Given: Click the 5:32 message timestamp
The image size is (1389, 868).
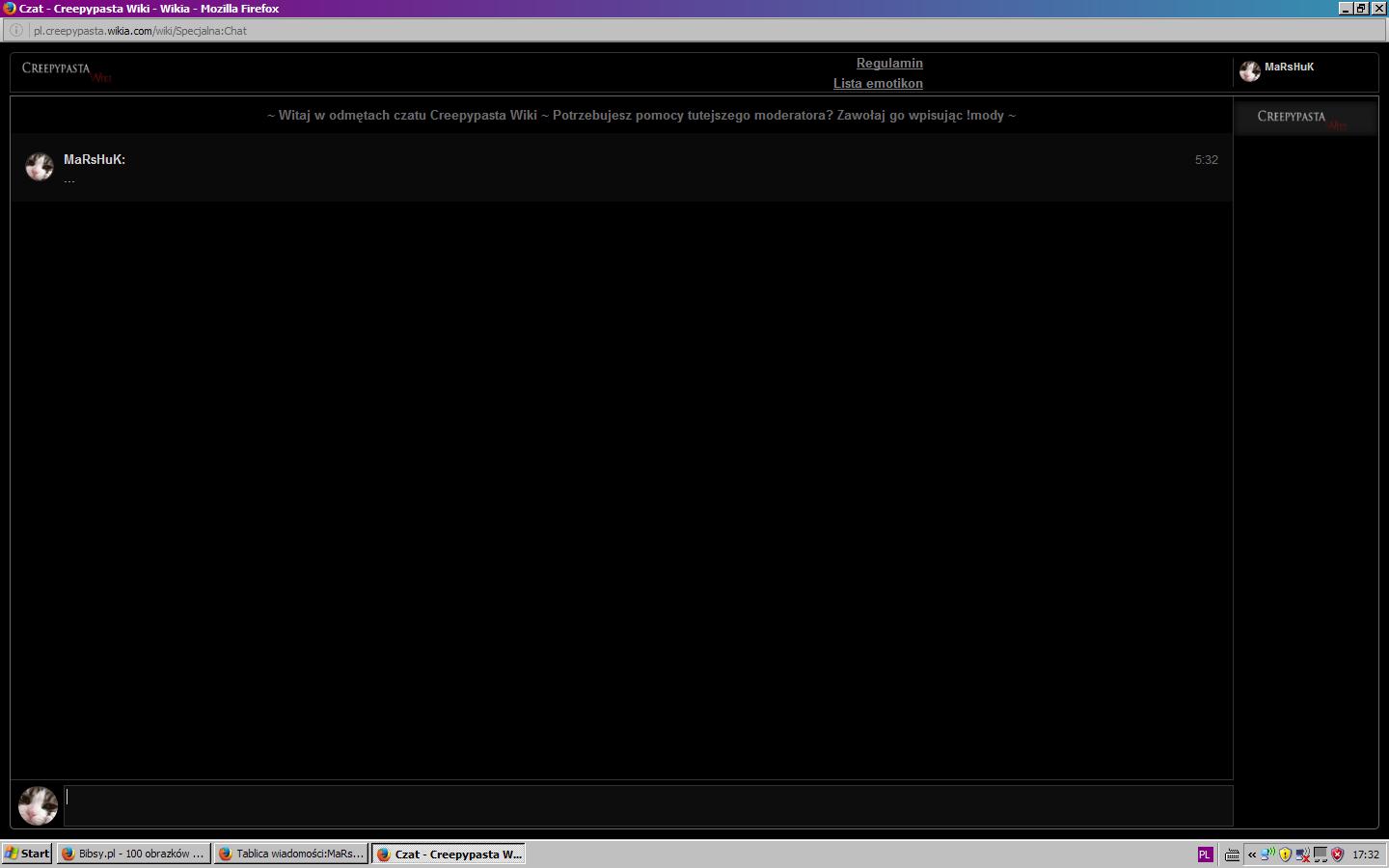Looking at the screenshot, I should tap(1206, 160).
